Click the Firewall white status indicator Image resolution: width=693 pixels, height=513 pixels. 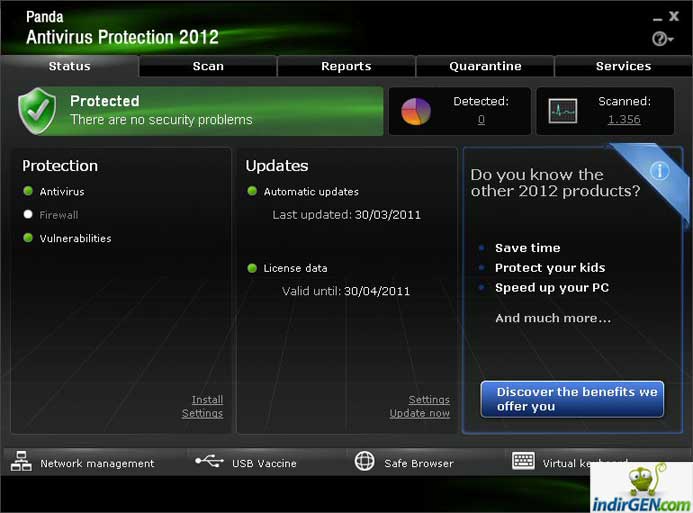click(x=28, y=214)
